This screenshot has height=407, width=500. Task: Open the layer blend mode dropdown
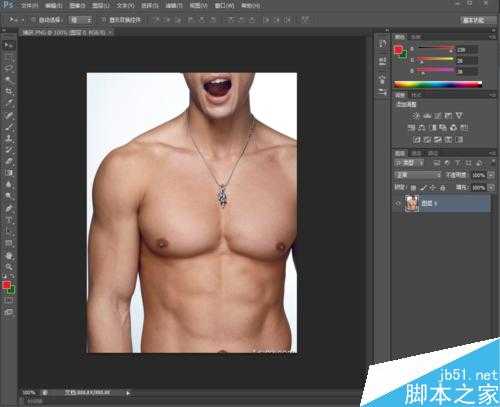point(418,175)
